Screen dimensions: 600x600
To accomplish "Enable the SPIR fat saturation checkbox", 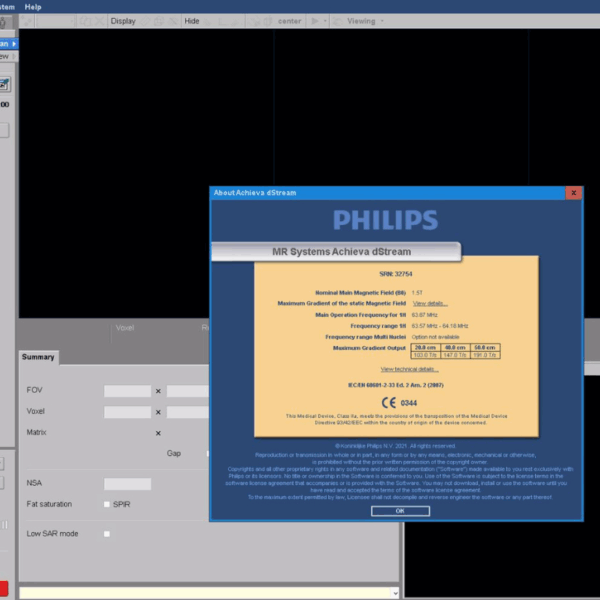I will pyautogui.click(x=107, y=504).
